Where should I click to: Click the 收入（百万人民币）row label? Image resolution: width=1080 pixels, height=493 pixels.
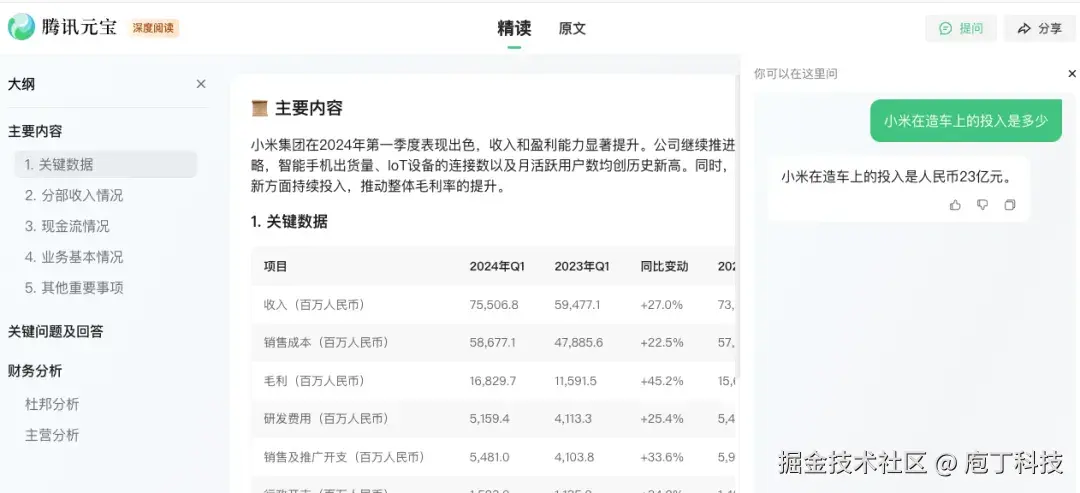pos(314,304)
